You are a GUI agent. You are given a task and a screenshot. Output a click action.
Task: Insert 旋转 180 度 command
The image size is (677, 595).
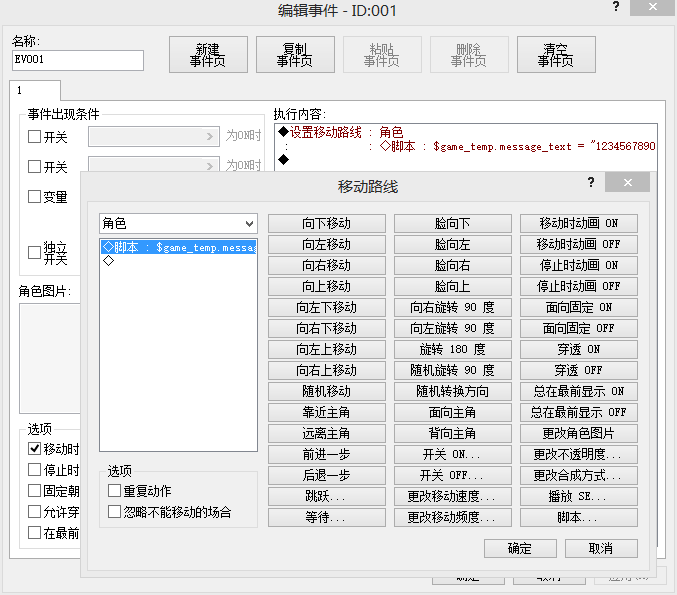452,349
